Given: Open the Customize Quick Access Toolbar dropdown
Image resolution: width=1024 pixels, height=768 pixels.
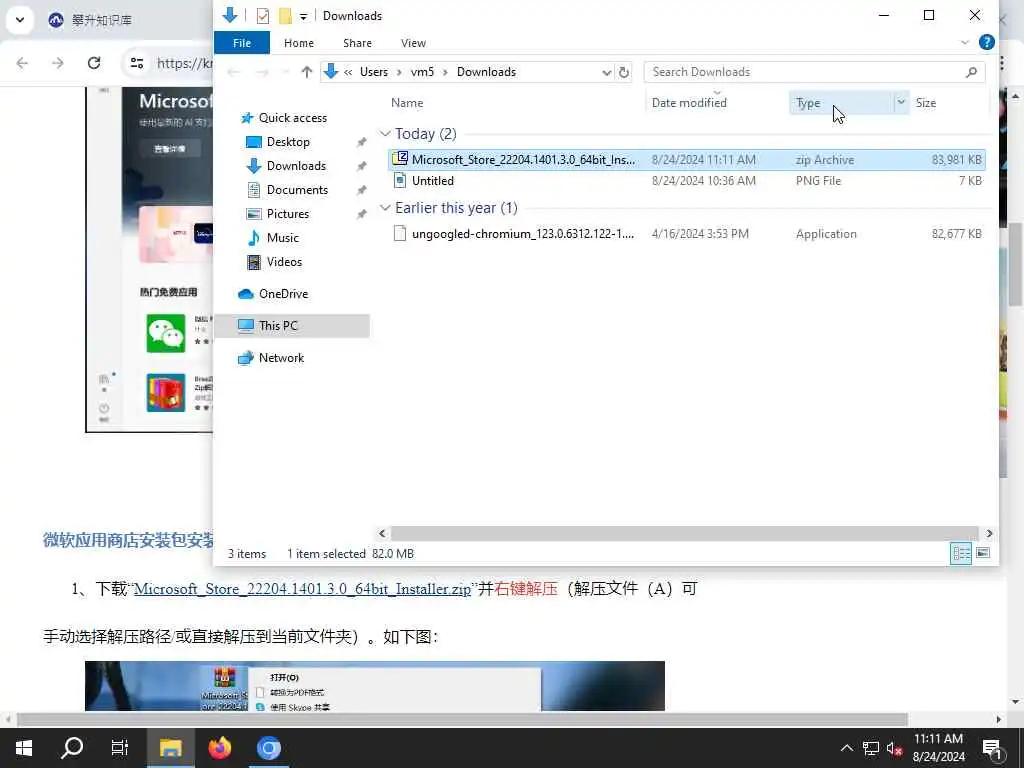Looking at the screenshot, I should click(304, 16).
